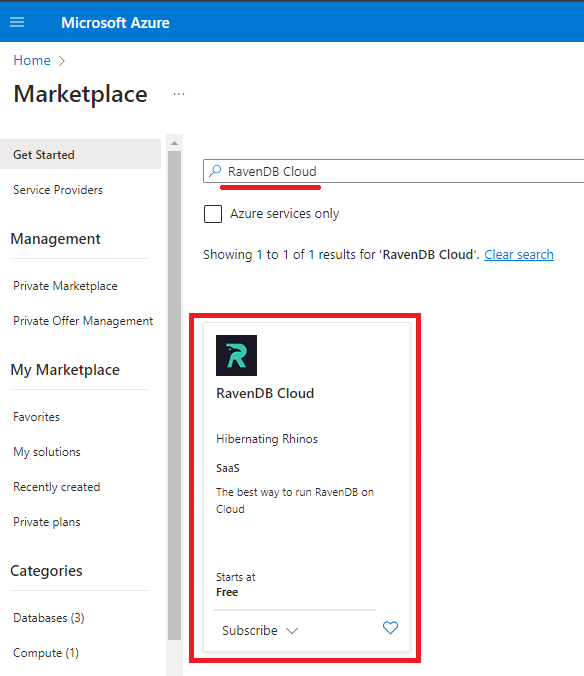The image size is (584, 676).
Task: Open Private Marketplace
Action: (66, 286)
